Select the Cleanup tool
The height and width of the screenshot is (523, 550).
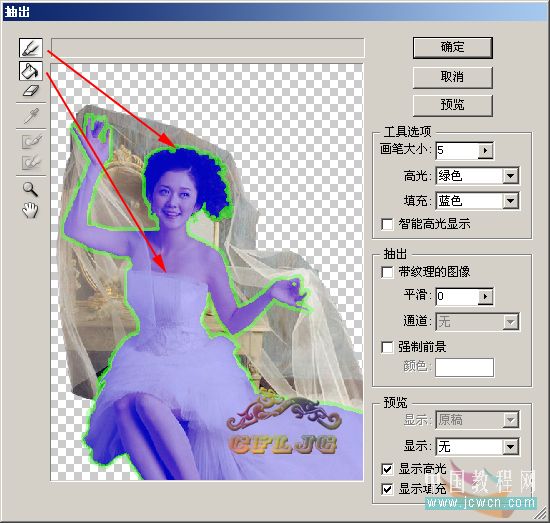[31, 141]
